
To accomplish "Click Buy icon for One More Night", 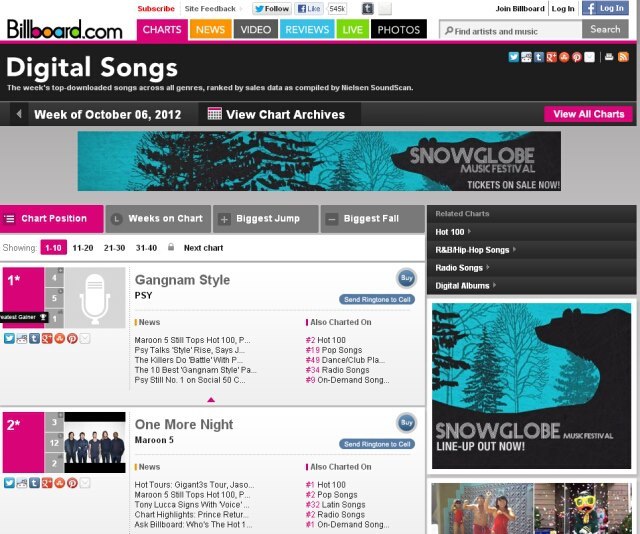I will [x=406, y=423].
